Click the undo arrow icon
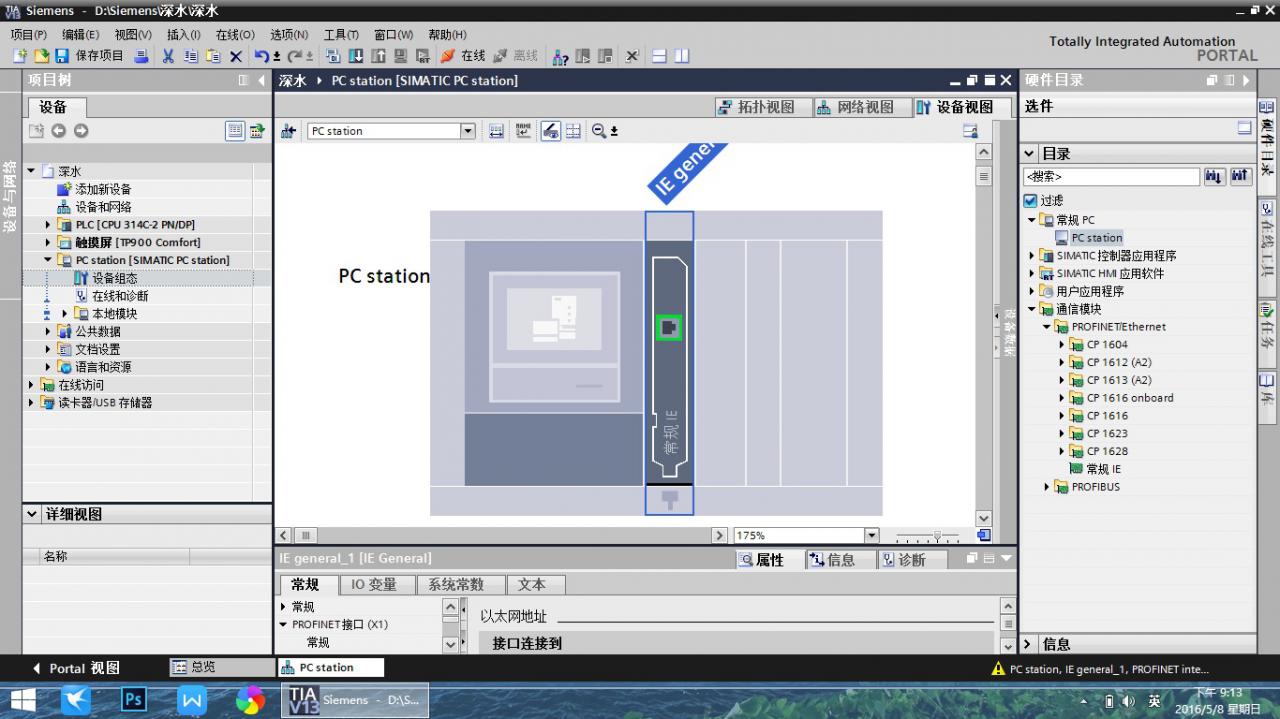The image size is (1280, 719). pyautogui.click(x=261, y=56)
